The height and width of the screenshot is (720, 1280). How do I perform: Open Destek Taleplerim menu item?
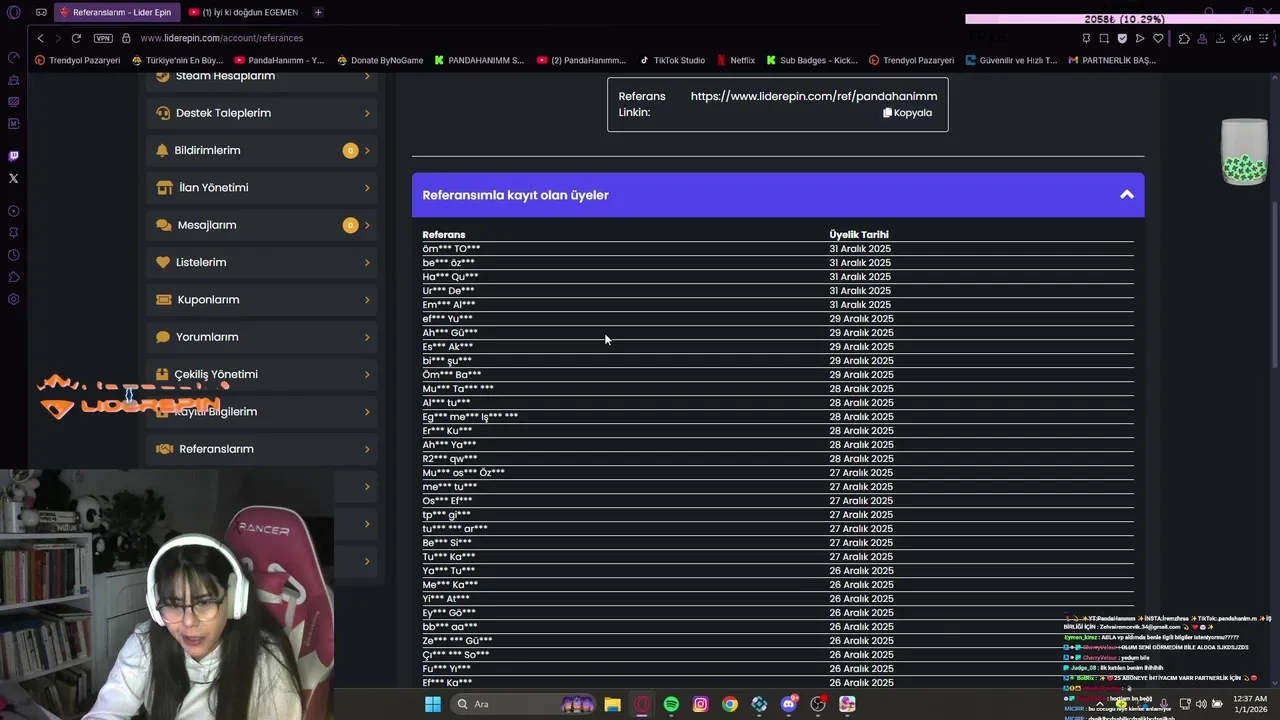[x=262, y=113]
